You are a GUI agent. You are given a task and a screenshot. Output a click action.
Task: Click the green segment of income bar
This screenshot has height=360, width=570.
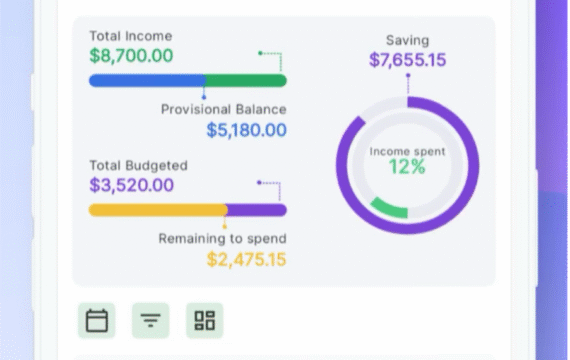(x=246, y=80)
